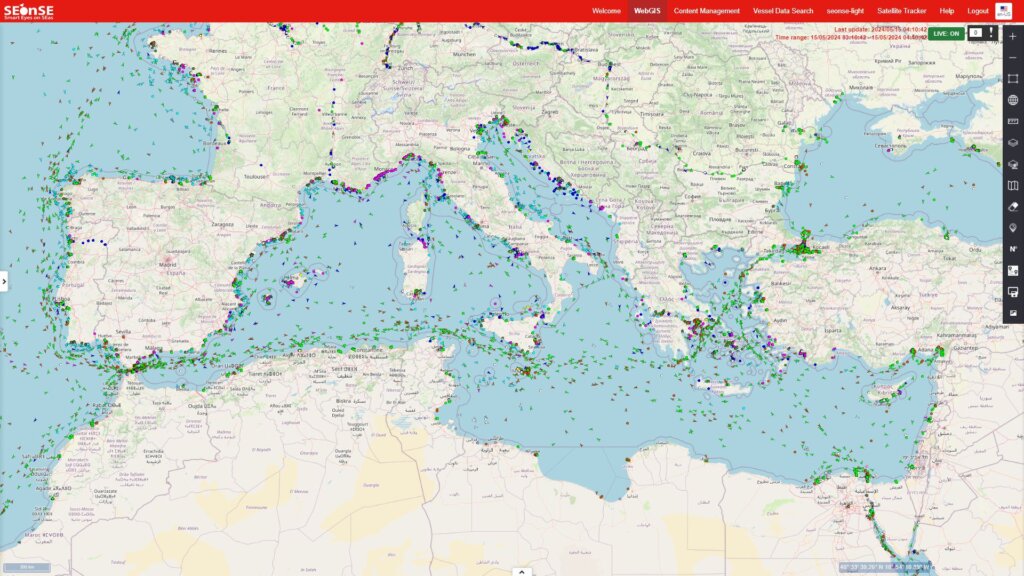Select the rectangle area selection tool
This screenshot has height=576, width=1024.
coord(1013,79)
